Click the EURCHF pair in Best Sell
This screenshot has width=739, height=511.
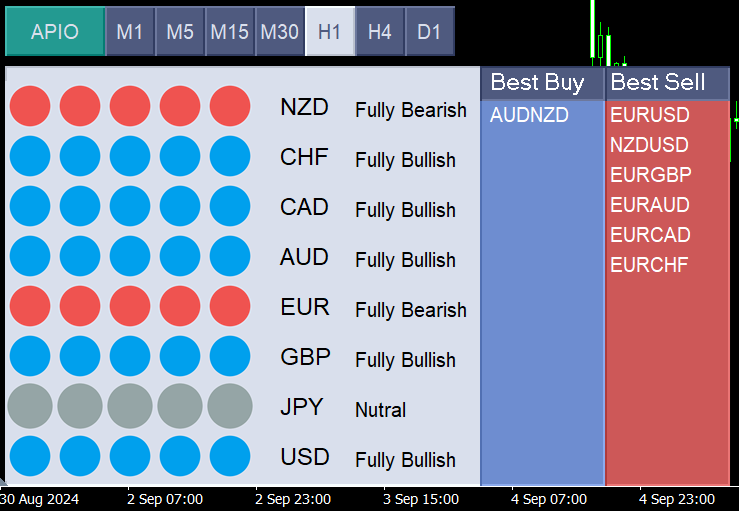(650, 266)
